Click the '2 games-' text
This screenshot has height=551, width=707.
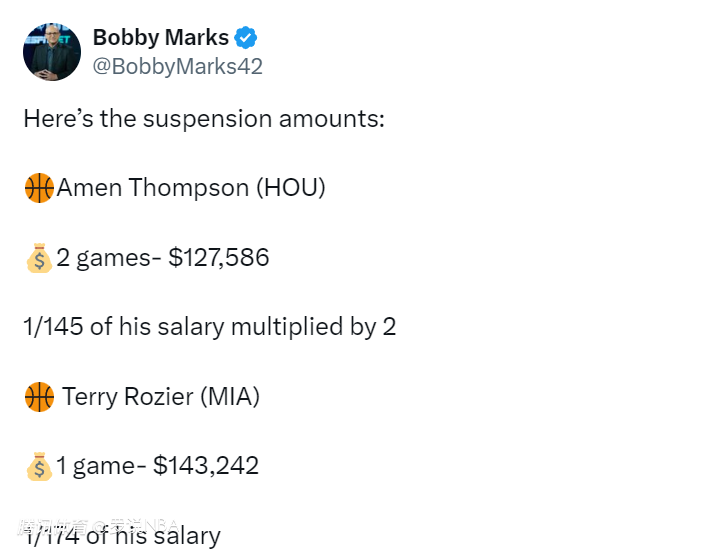pos(109,258)
